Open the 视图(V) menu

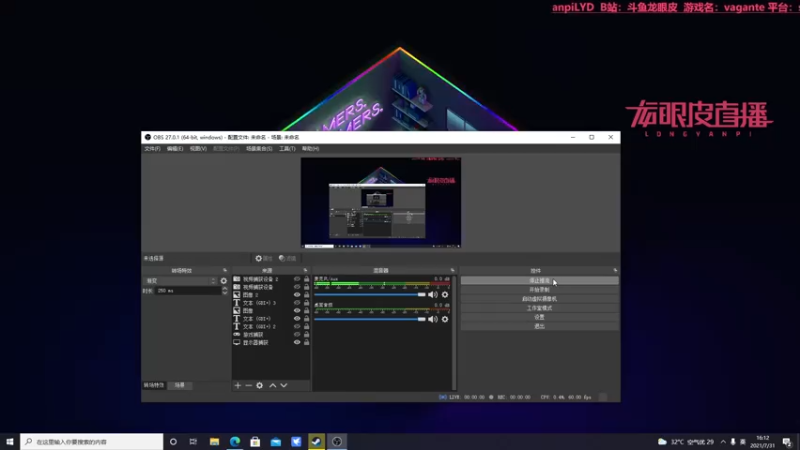(198, 148)
